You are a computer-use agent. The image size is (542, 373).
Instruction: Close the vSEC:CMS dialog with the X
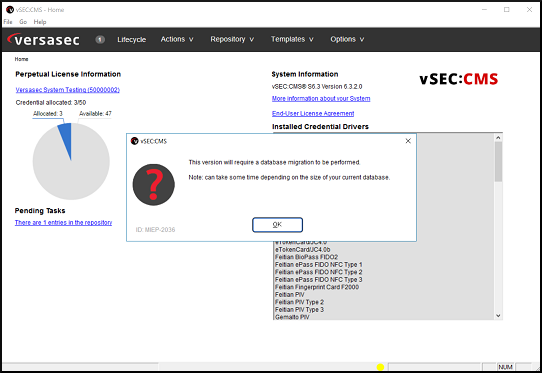click(x=408, y=141)
